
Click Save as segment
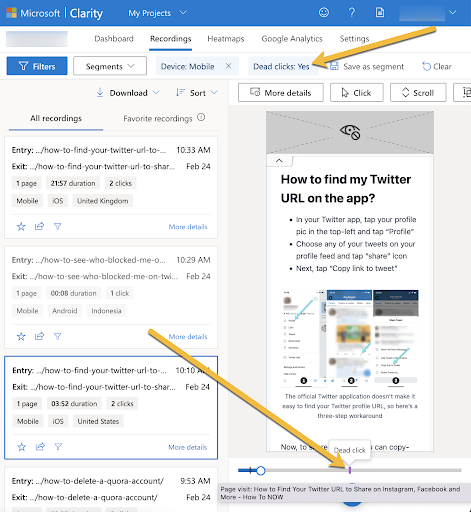click(x=367, y=66)
